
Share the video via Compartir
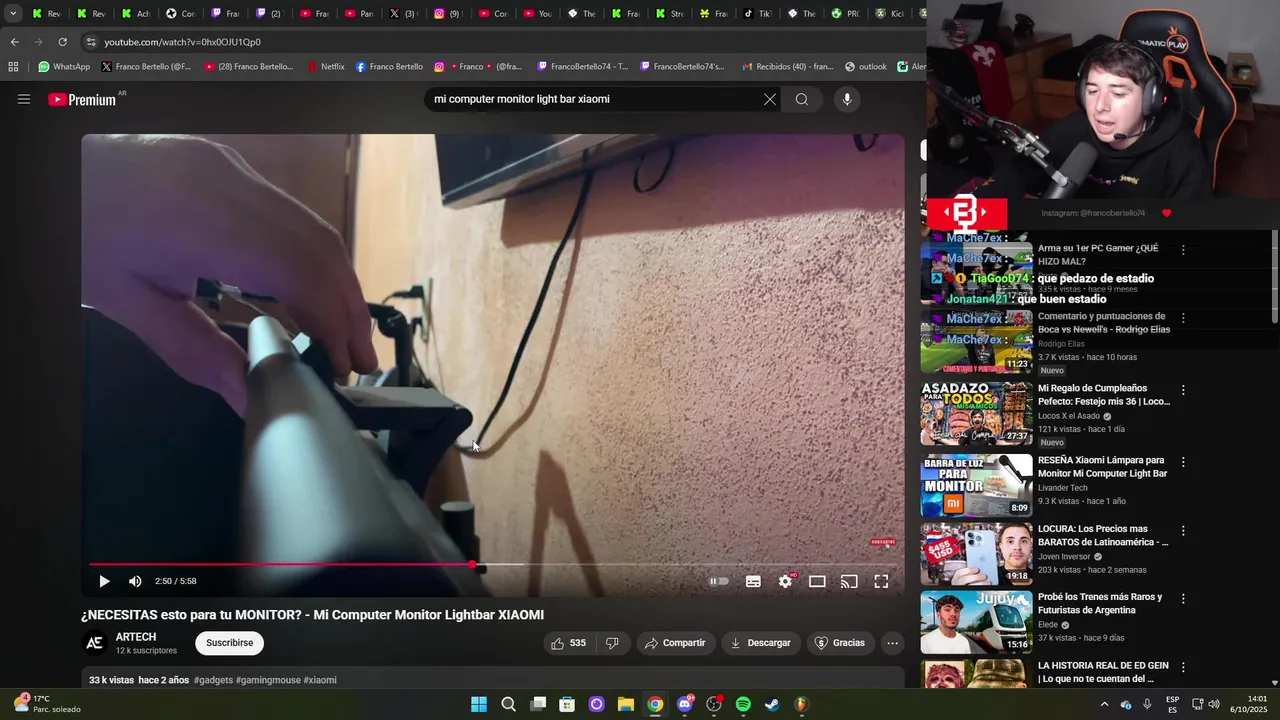676,643
